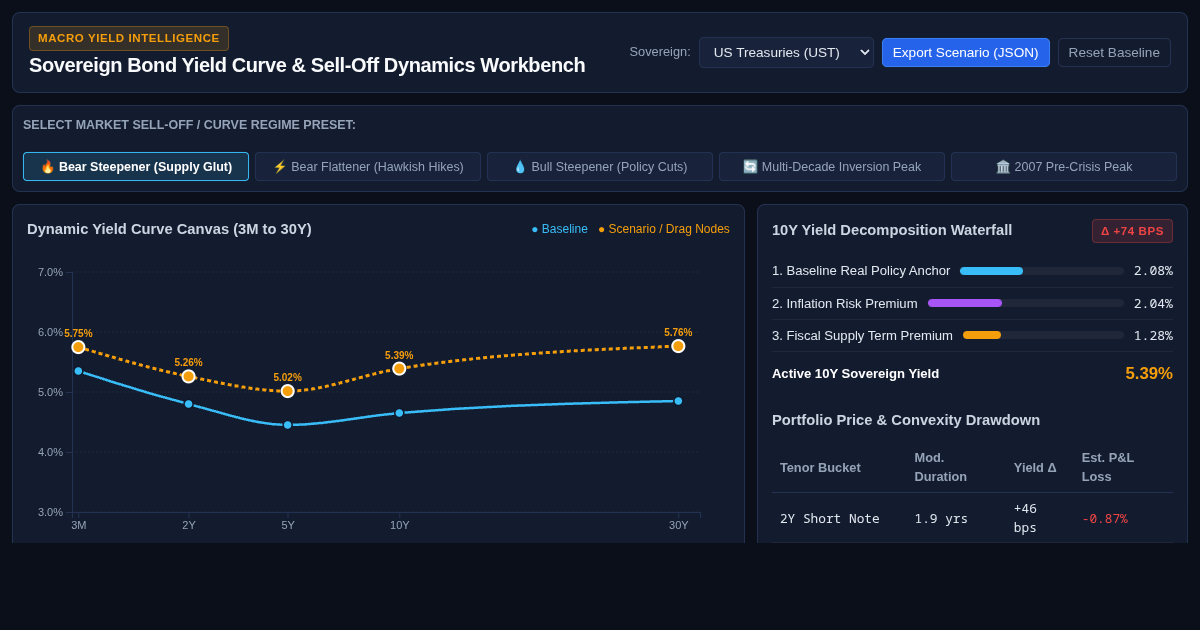Click the 10Y Yield Decomposition Waterfall heading
The width and height of the screenshot is (1200, 630).
tap(892, 230)
